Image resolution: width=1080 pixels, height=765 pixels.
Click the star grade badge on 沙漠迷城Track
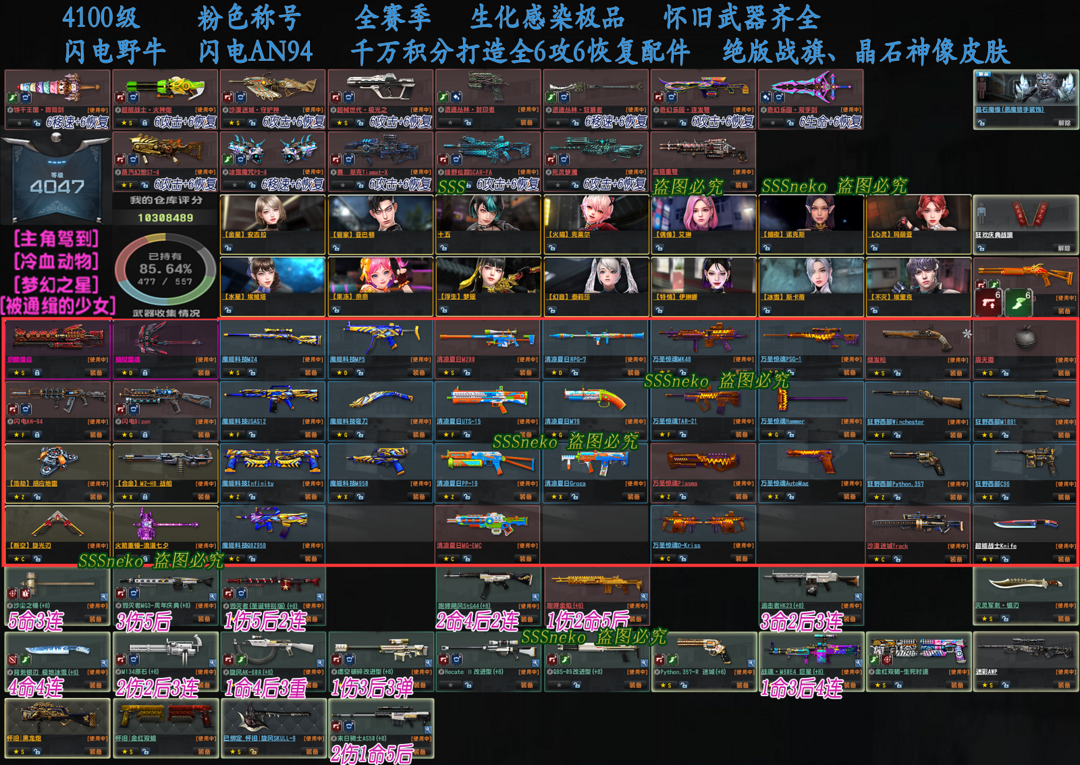coord(880,558)
